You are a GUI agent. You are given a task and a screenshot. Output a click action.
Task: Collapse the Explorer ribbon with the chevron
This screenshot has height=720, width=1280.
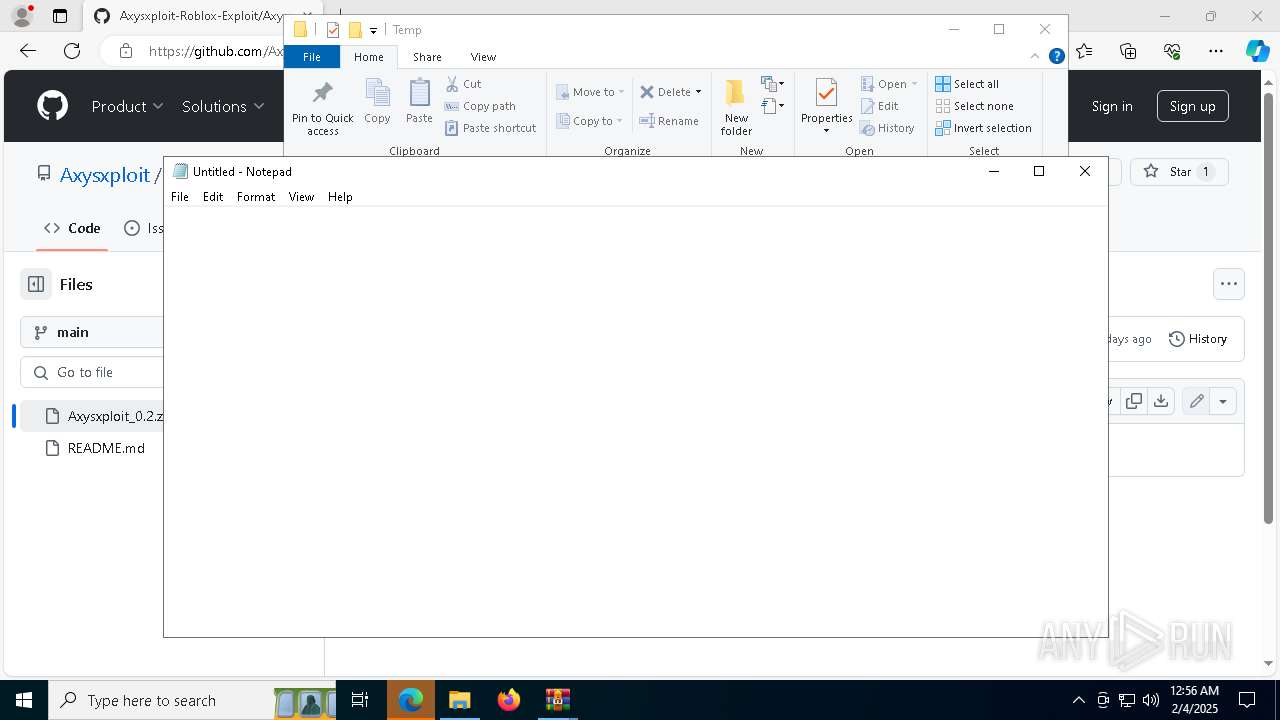(x=1035, y=57)
